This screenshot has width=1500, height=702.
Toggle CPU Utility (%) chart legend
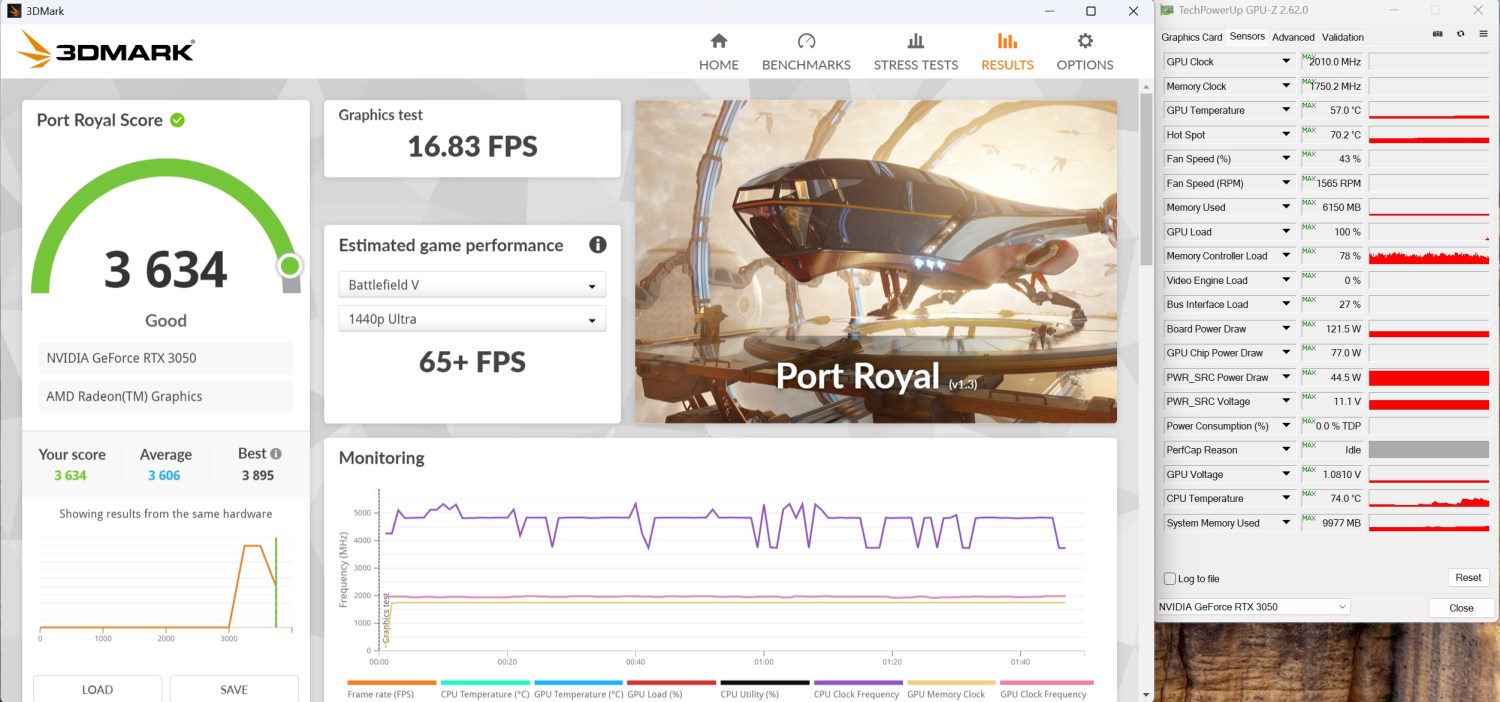pyautogui.click(x=764, y=689)
